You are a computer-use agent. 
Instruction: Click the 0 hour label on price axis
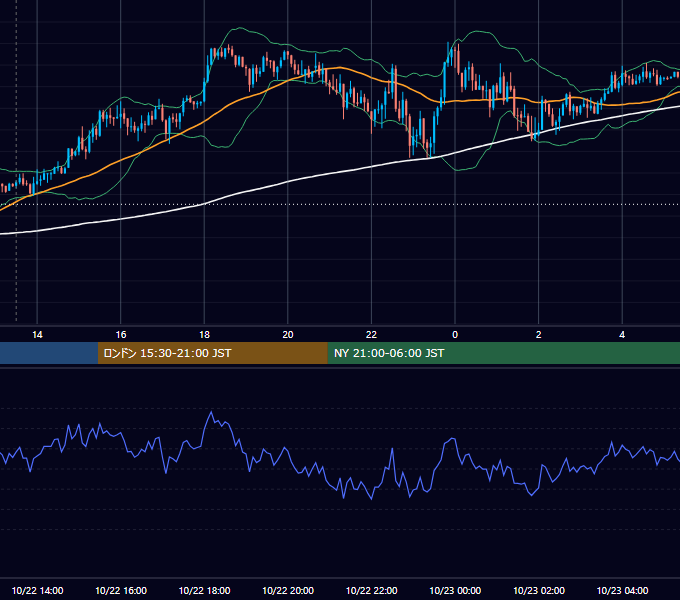tap(455, 335)
